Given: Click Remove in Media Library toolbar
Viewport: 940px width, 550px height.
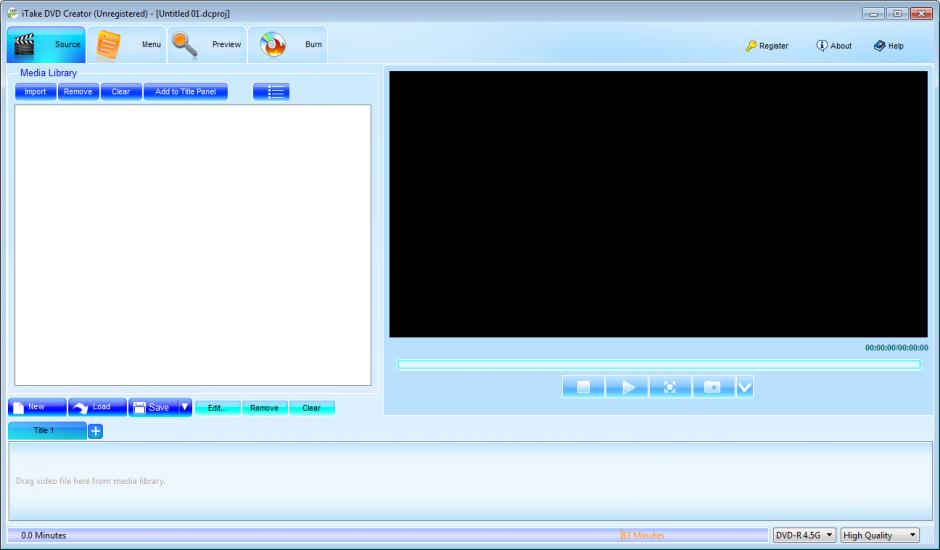Looking at the screenshot, I should click(78, 92).
